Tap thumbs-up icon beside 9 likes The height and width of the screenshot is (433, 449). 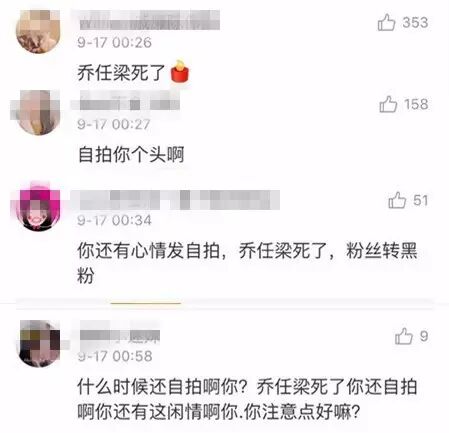point(404,336)
